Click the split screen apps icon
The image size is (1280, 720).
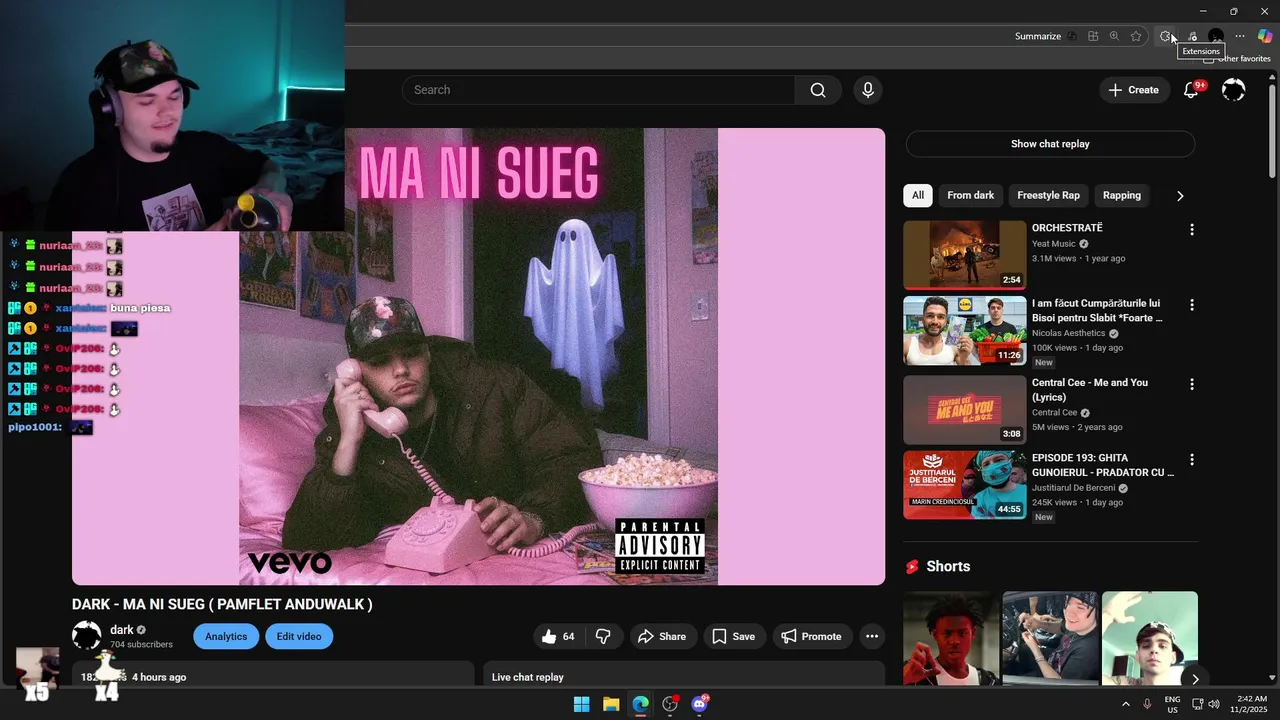coord(1093,36)
